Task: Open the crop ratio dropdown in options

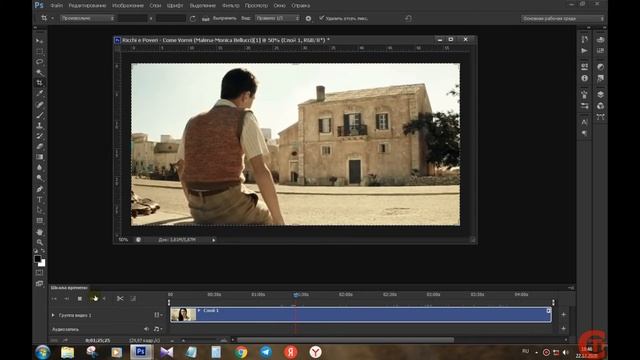Action: tap(87, 18)
